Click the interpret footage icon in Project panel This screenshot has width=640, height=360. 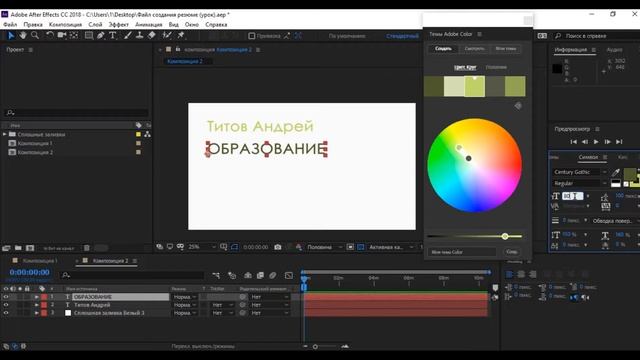6,248
